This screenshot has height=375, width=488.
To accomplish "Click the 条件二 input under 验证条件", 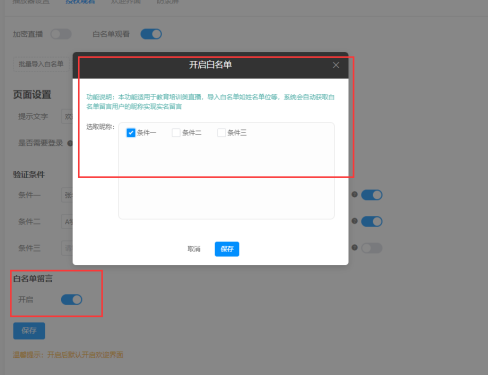I will click(67, 222).
